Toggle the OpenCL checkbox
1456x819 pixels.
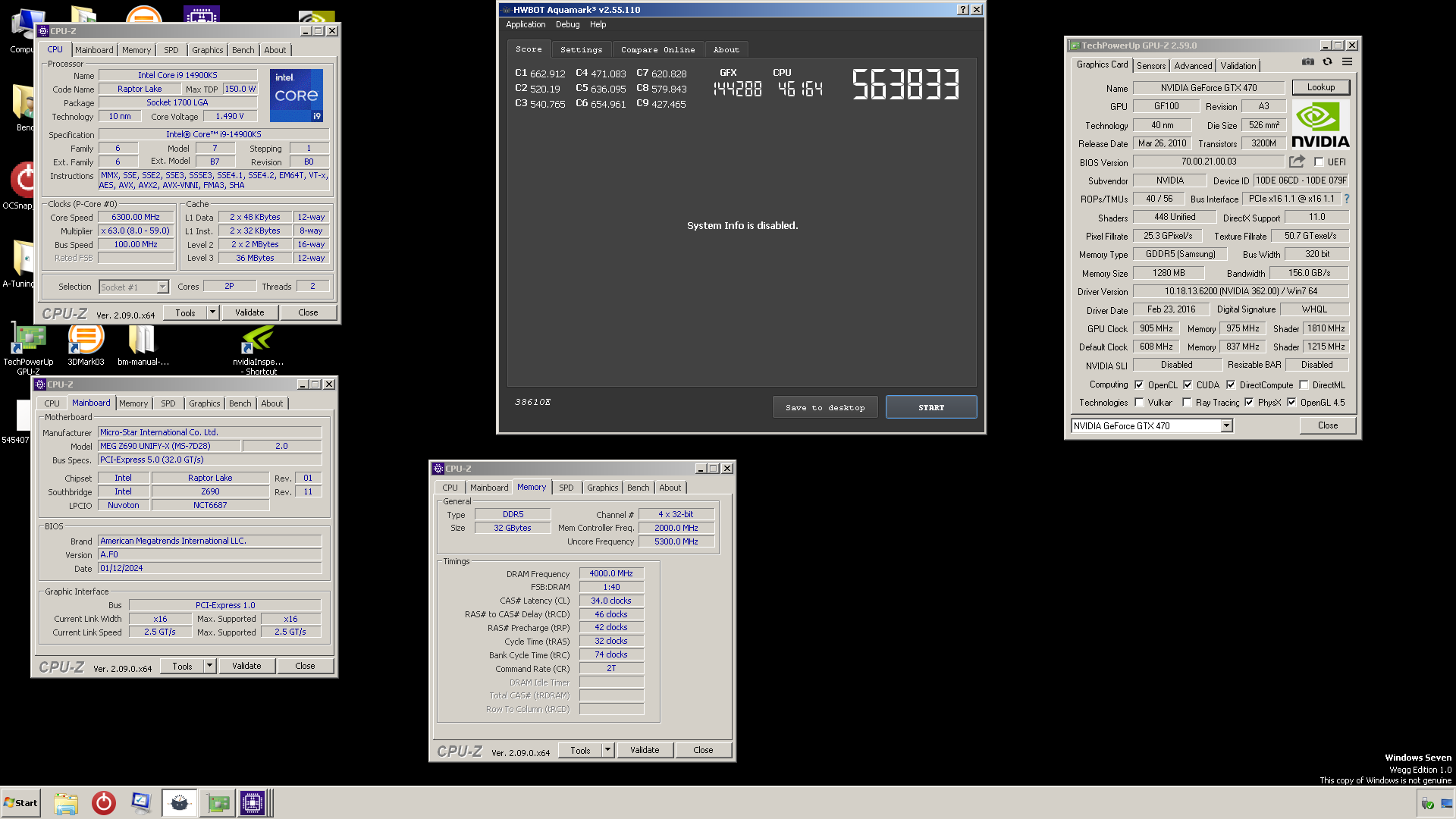[1139, 385]
